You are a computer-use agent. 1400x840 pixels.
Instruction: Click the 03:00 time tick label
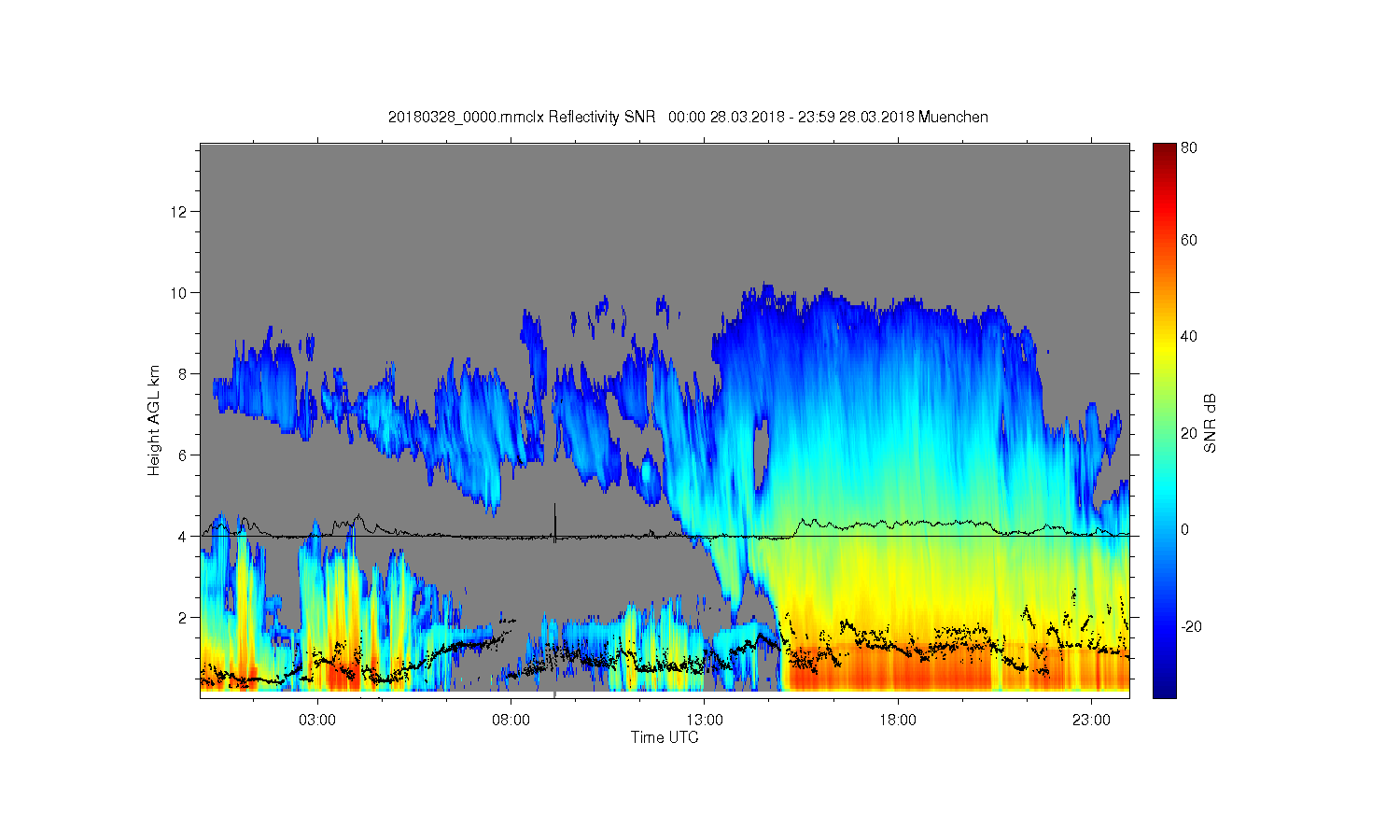(x=317, y=721)
